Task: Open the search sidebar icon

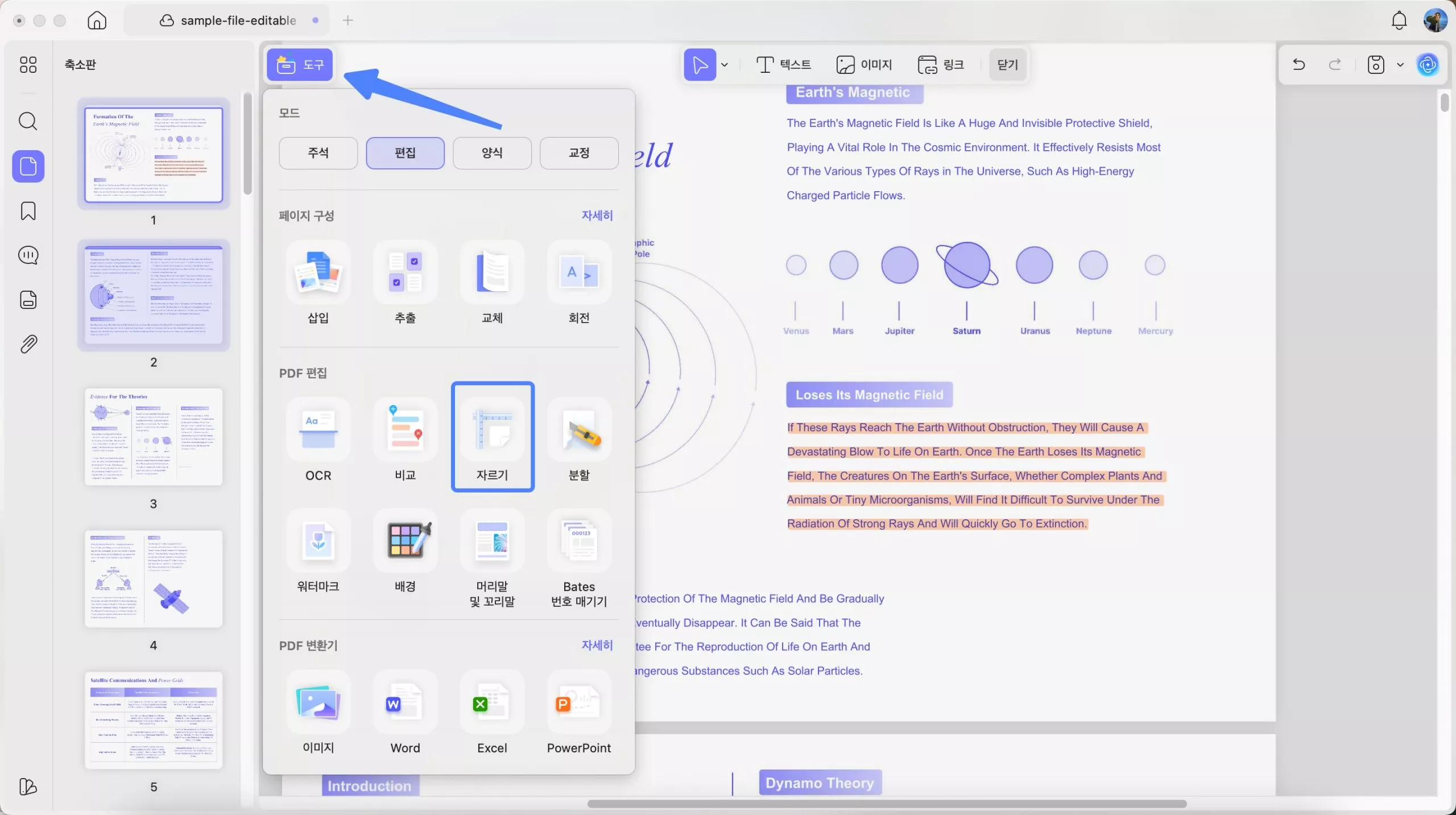Action: [x=28, y=121]
